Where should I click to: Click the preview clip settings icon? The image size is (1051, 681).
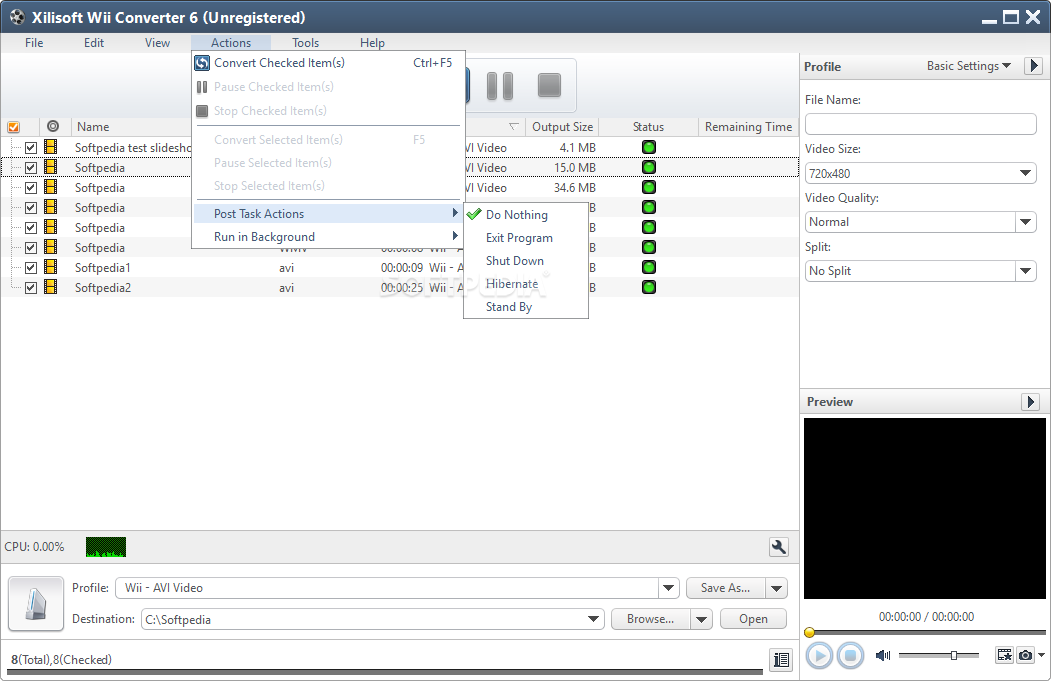point(1004,655)
